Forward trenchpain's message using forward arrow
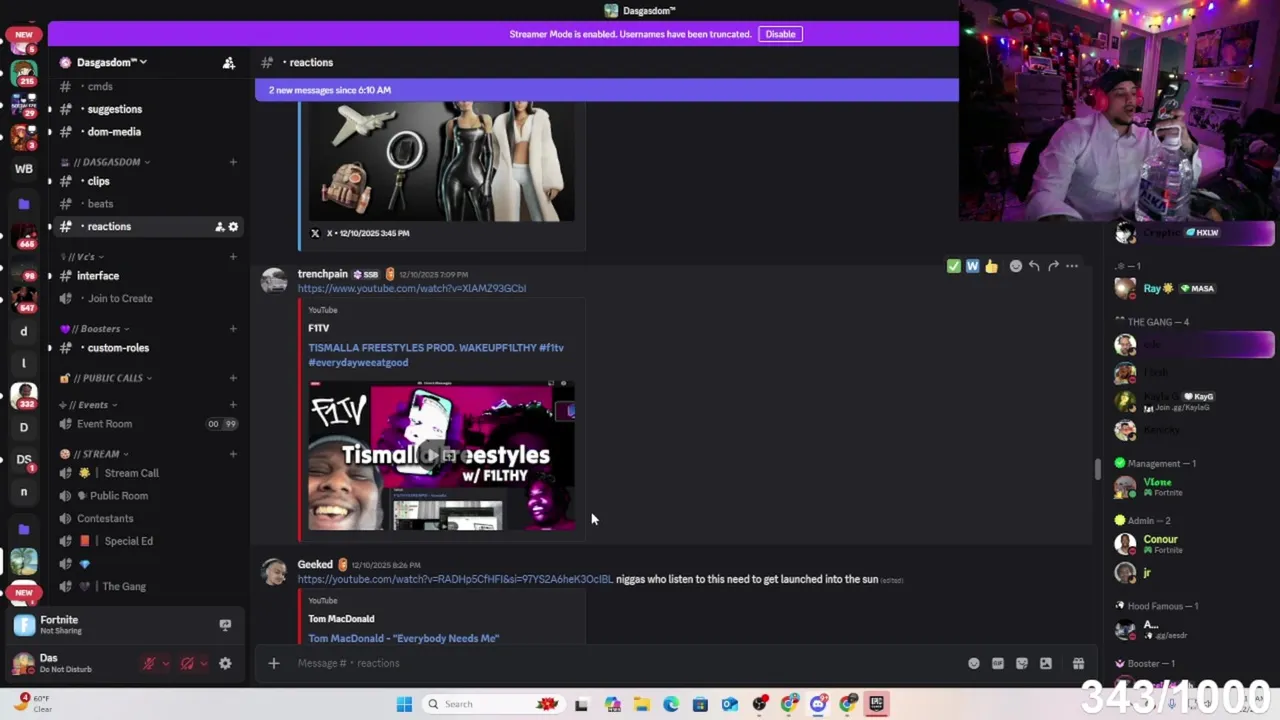Image resolution: width=1280 pixels, height=720 pixels. (x=1053, y=266)
